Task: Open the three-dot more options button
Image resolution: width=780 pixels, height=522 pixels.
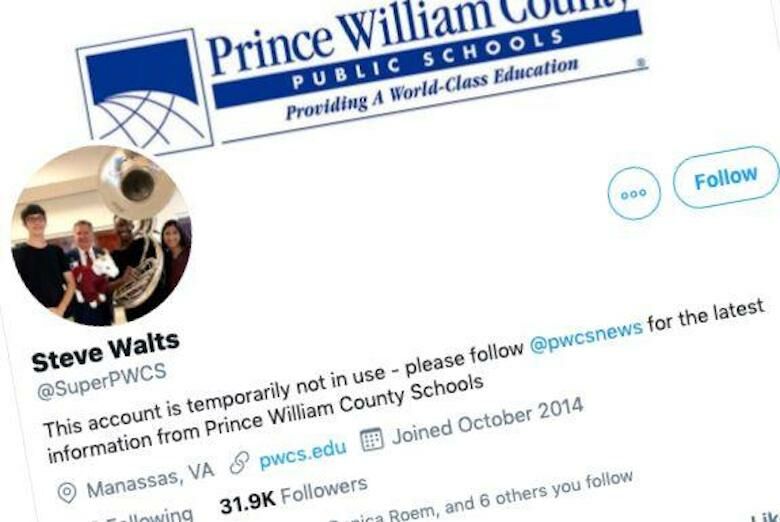Action: [x=634, y=194]
